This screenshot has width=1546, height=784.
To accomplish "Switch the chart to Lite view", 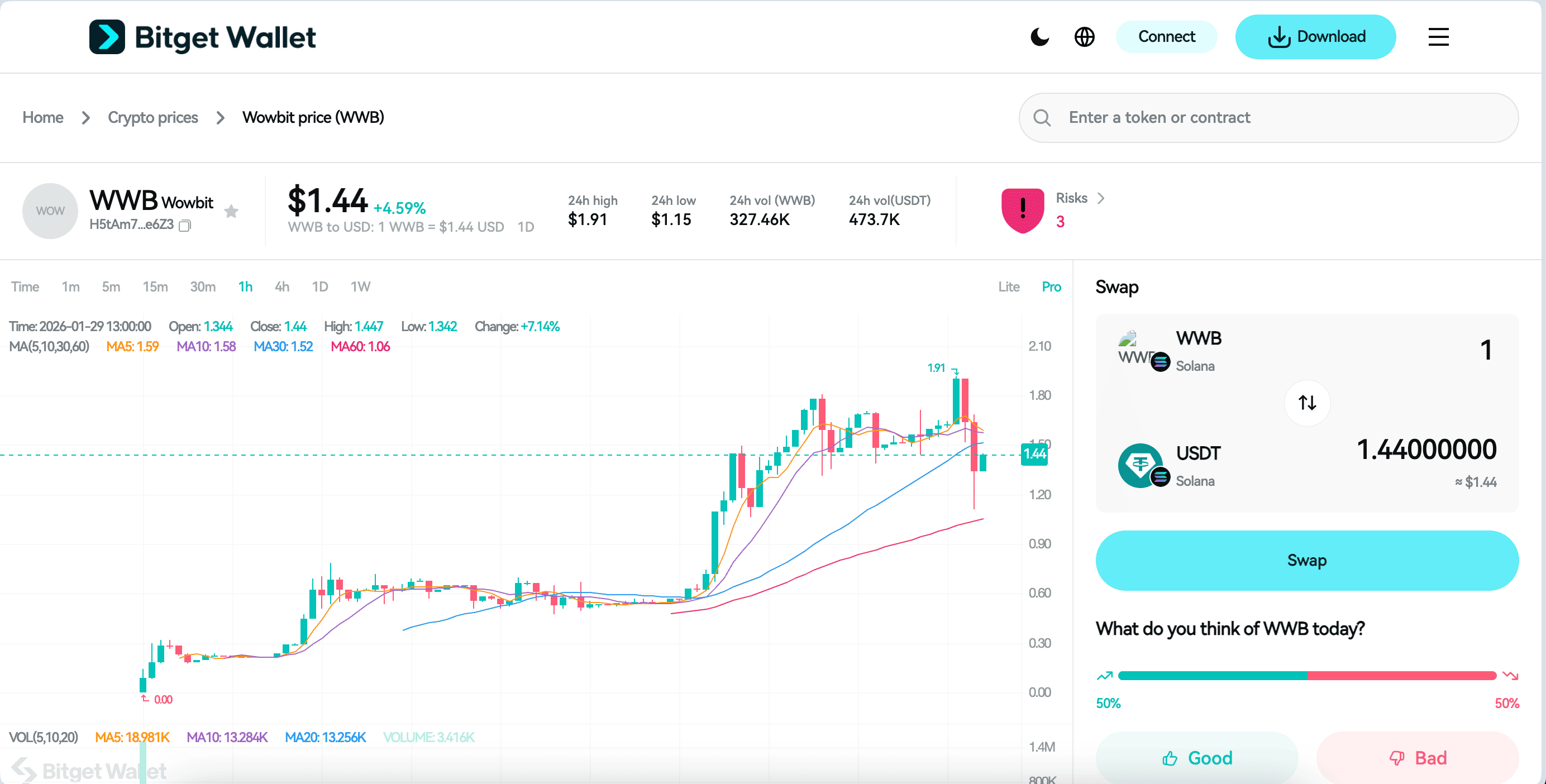I will click(1009, 286).
